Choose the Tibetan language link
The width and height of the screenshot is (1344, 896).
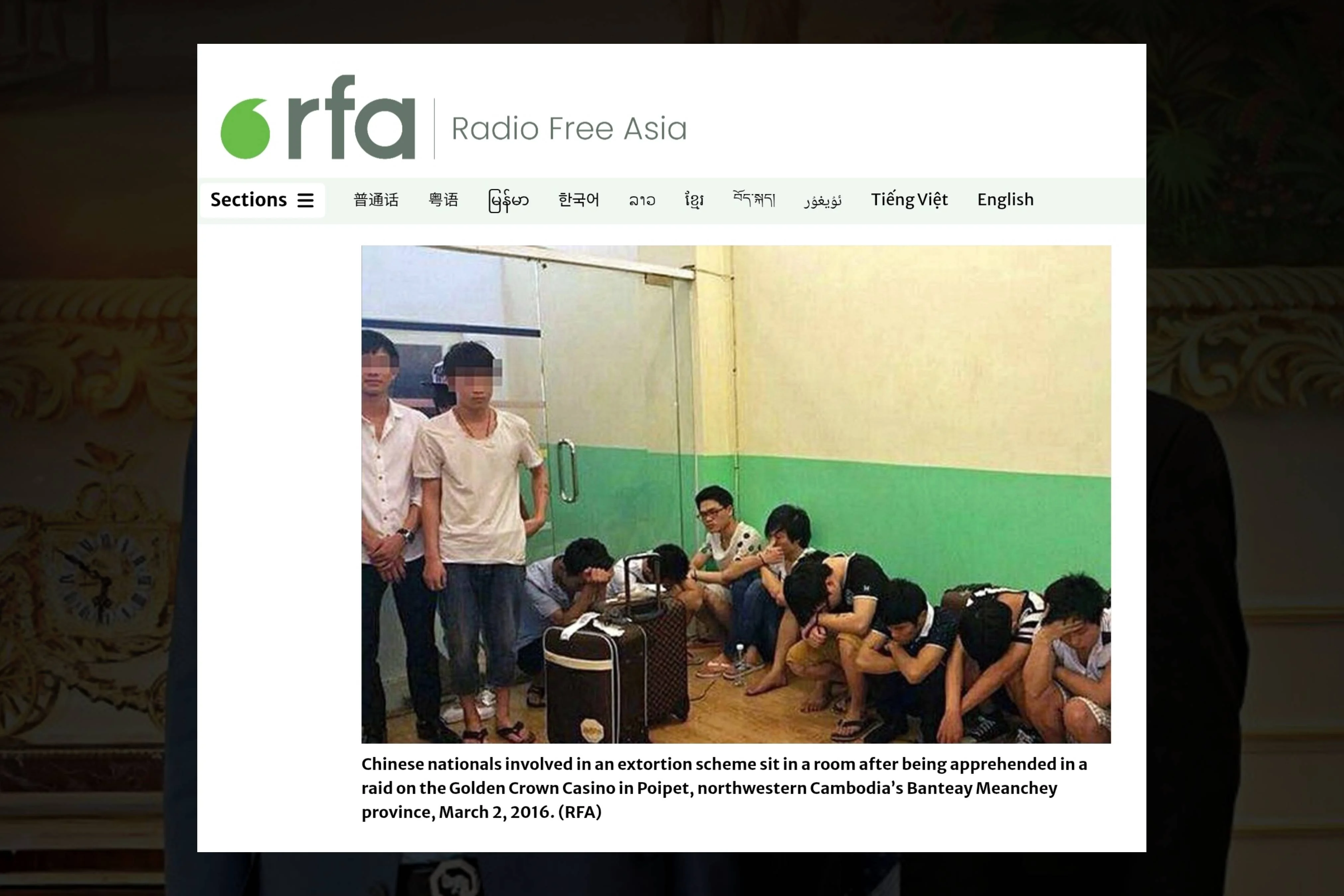pyautogui.click(x=754, y=199)
